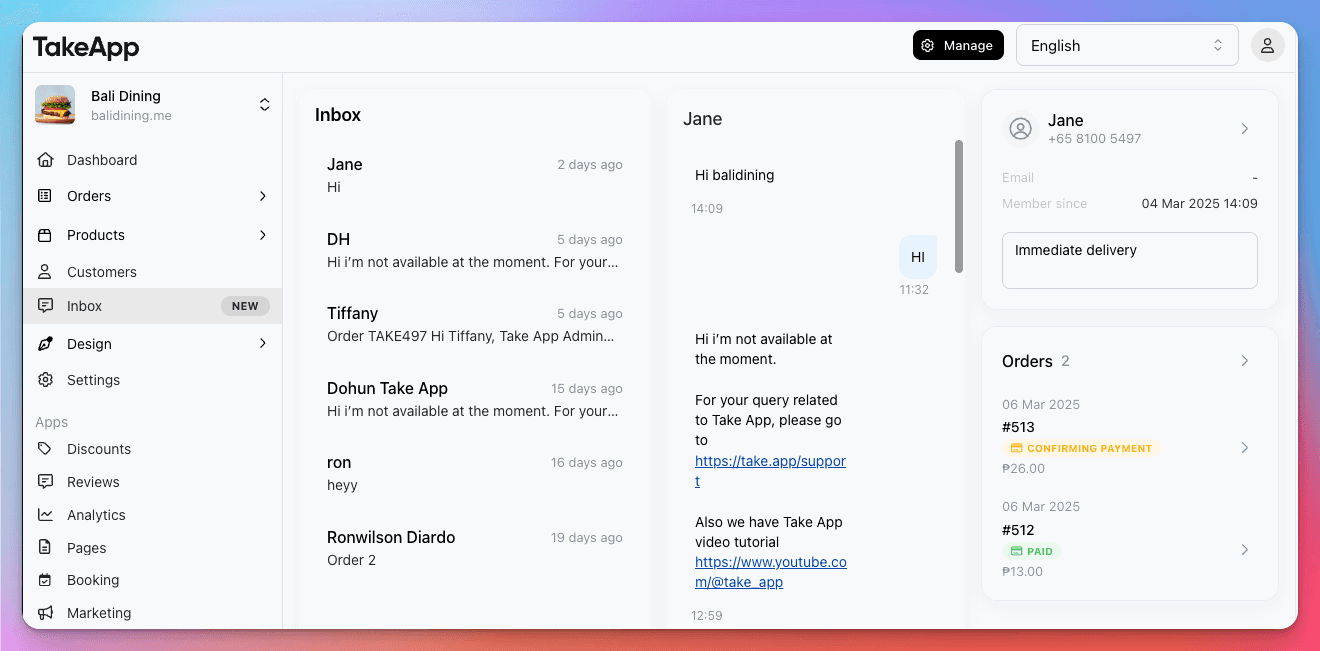The width and height of the screenshot is (1320, 651).
Task: Click the Design pen icon
Action: [x=45, y=344]
